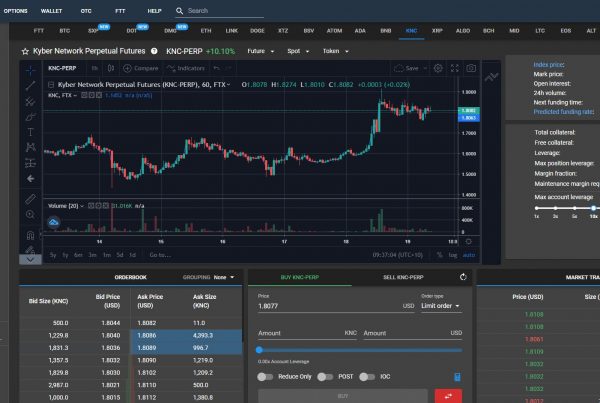Toggle the IOC switch
The width and height of the screenshot is (600, 403).
tap(367, 377)
